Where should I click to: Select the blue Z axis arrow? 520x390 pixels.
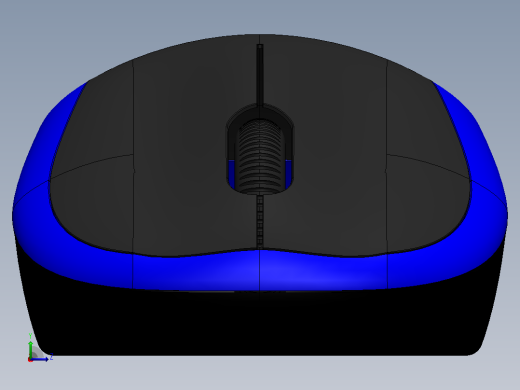click(40, 359)
